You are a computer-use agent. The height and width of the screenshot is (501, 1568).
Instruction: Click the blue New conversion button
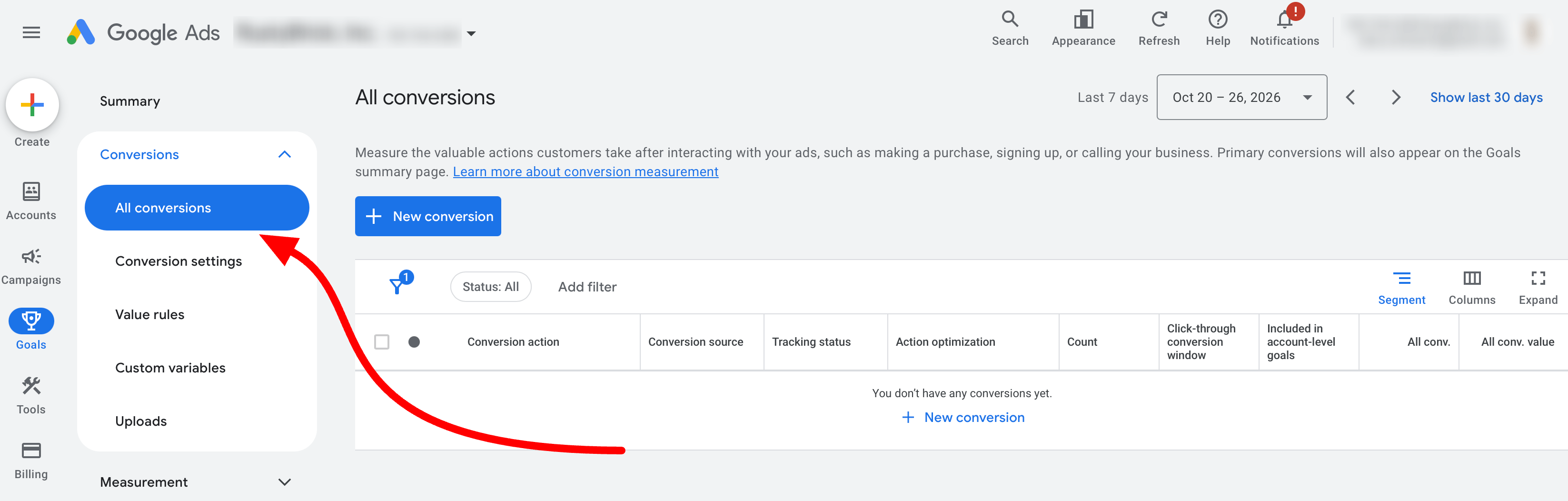(428, 216)
